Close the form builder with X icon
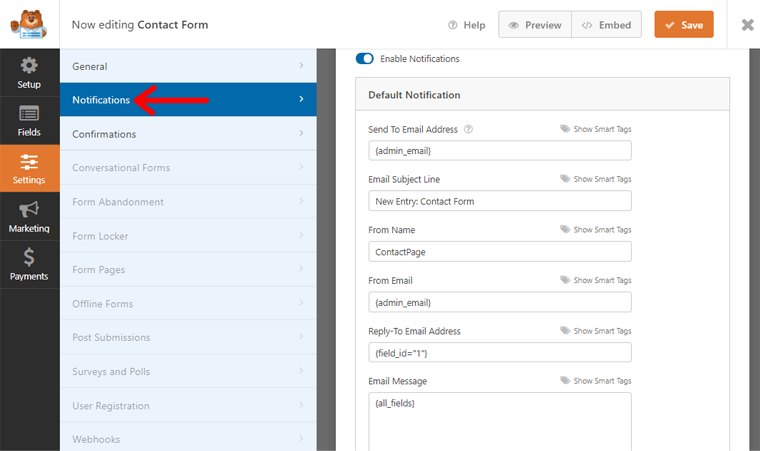The width and height of the screenshot is (760, 451). click(x=747, y=25)
